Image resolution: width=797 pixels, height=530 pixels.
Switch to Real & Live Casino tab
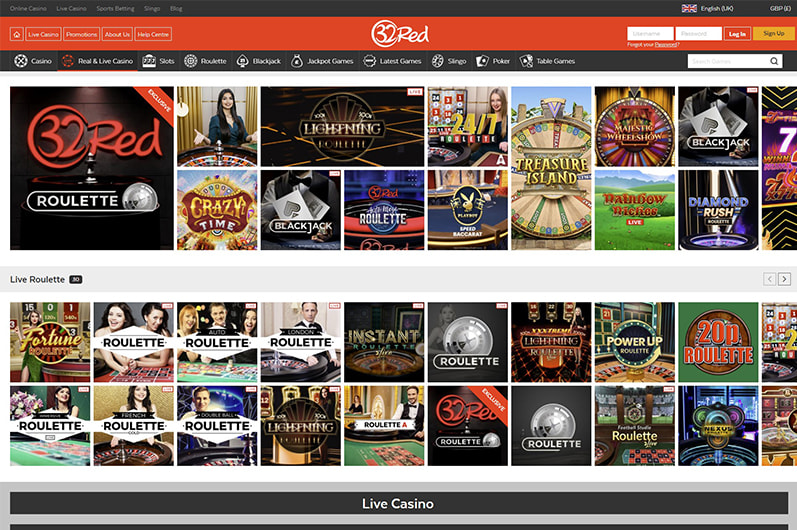(x=98, y=61)
